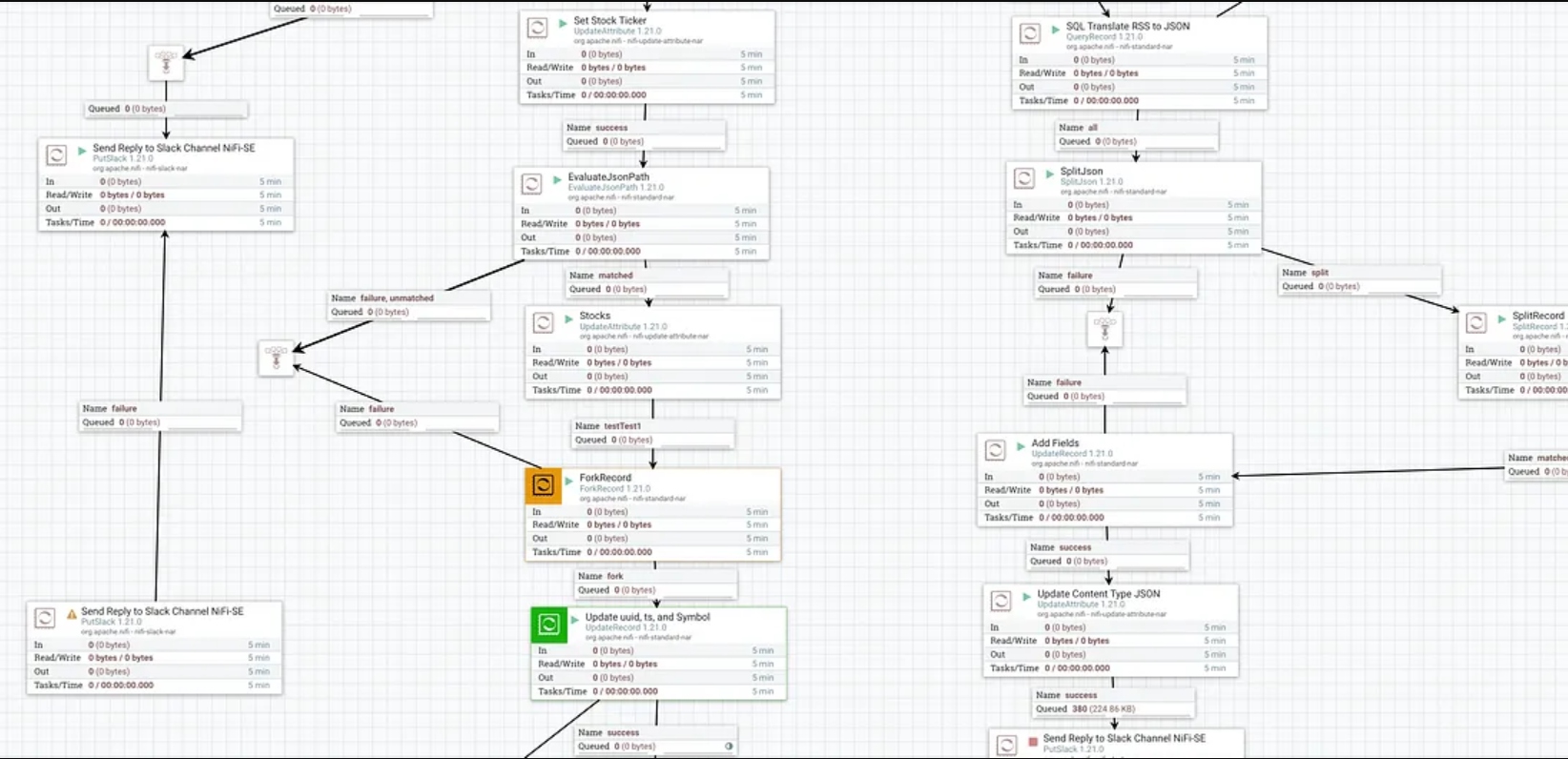Screen dimensions: 1568x759
Task: Click the 'Update uuid, ts, and Symbol' title
Action: [648, 617]
